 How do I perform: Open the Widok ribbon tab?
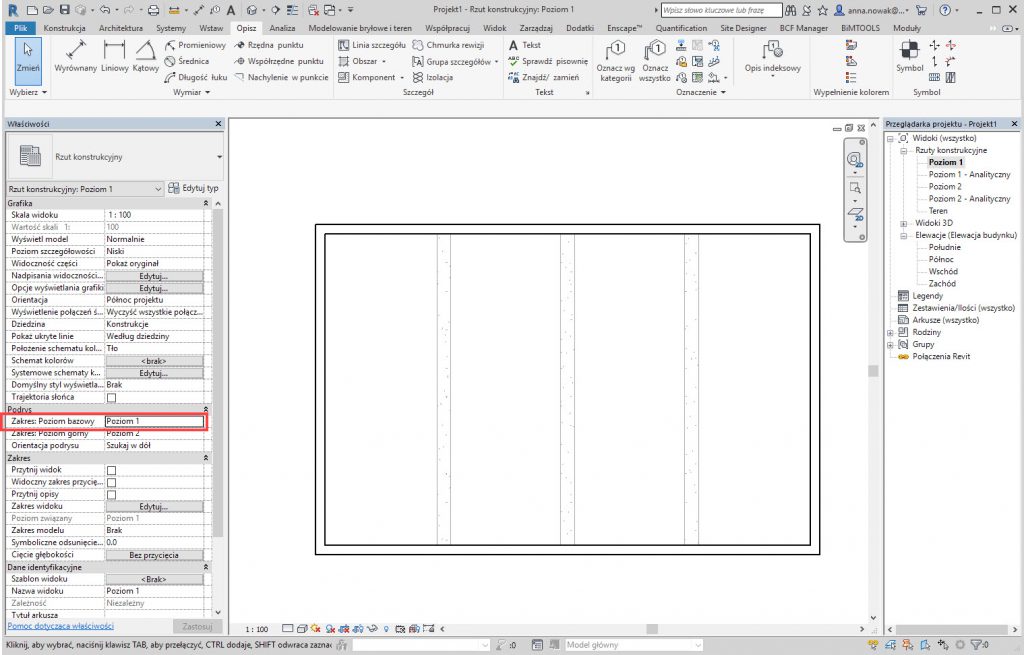[494, 28]
